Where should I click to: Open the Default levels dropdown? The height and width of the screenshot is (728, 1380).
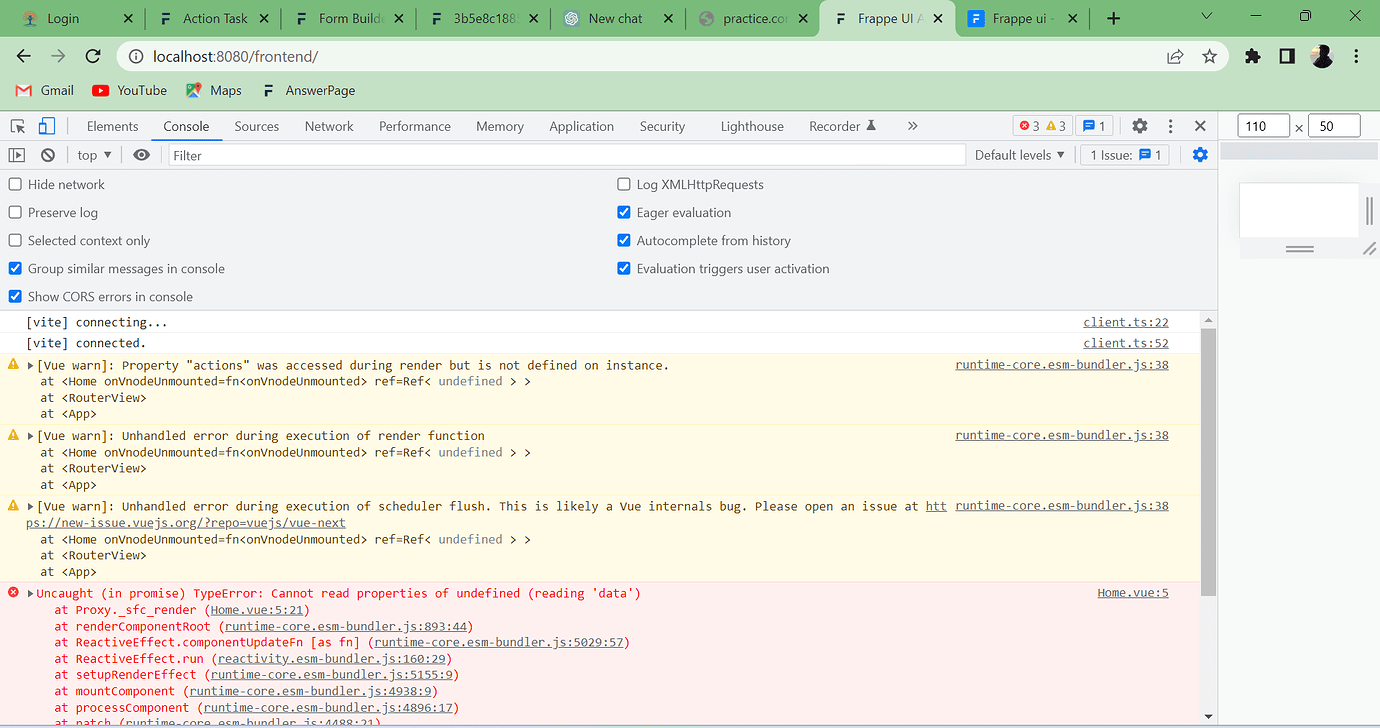coord(1019,154)
